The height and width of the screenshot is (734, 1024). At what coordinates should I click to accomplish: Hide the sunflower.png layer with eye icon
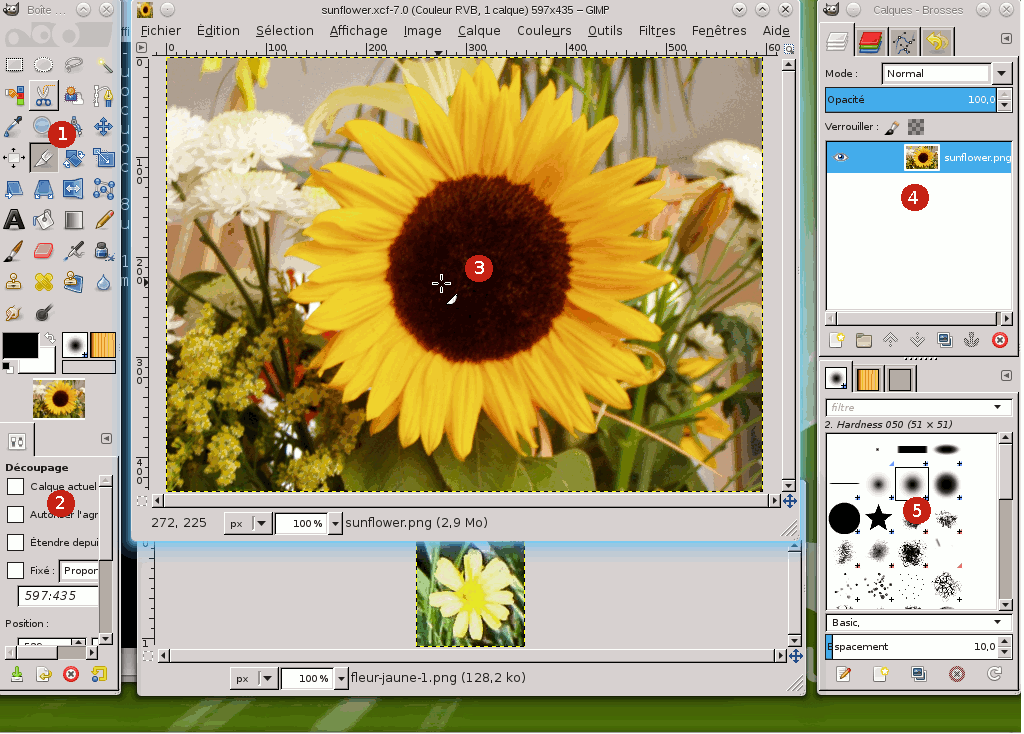click(x=840, y=157)
